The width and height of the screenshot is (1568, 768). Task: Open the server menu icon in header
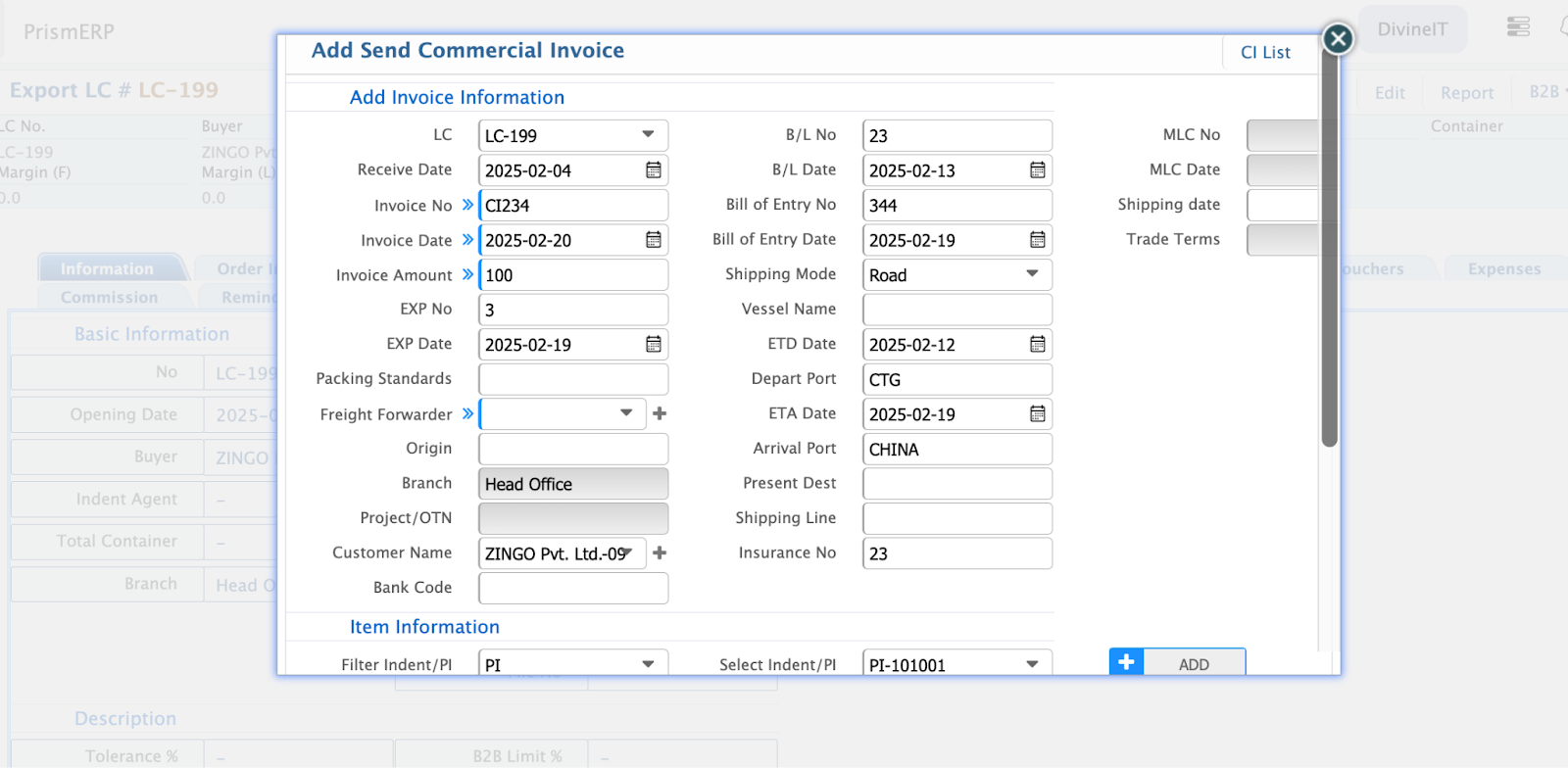point(1518,27)
